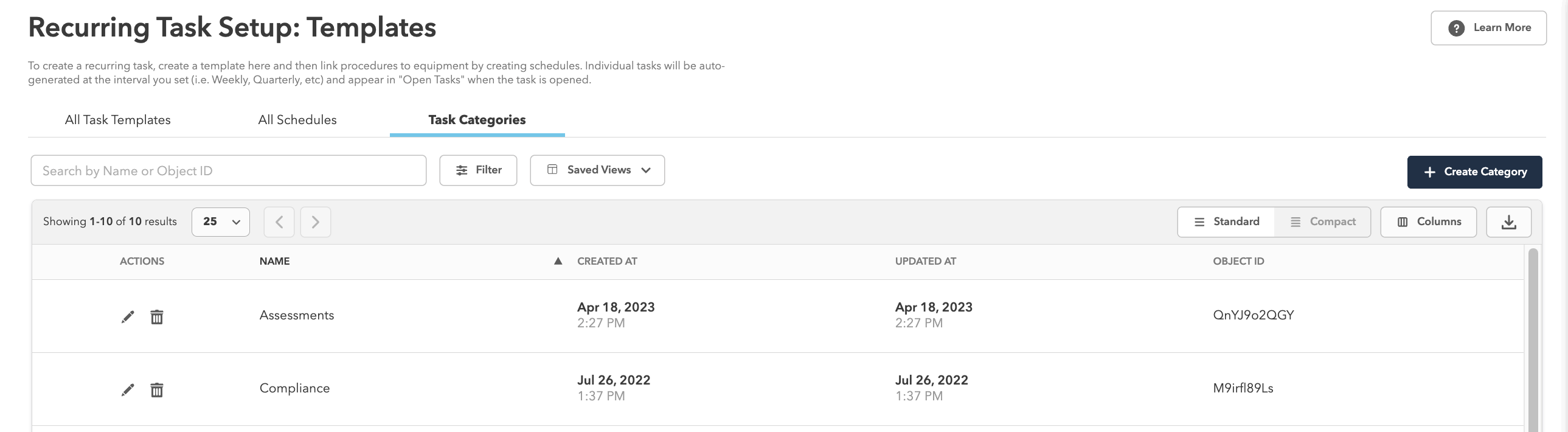Open the 25 rows-per-page dropdown
This screenshot has height=432, width=1568.
coord(220,222)
